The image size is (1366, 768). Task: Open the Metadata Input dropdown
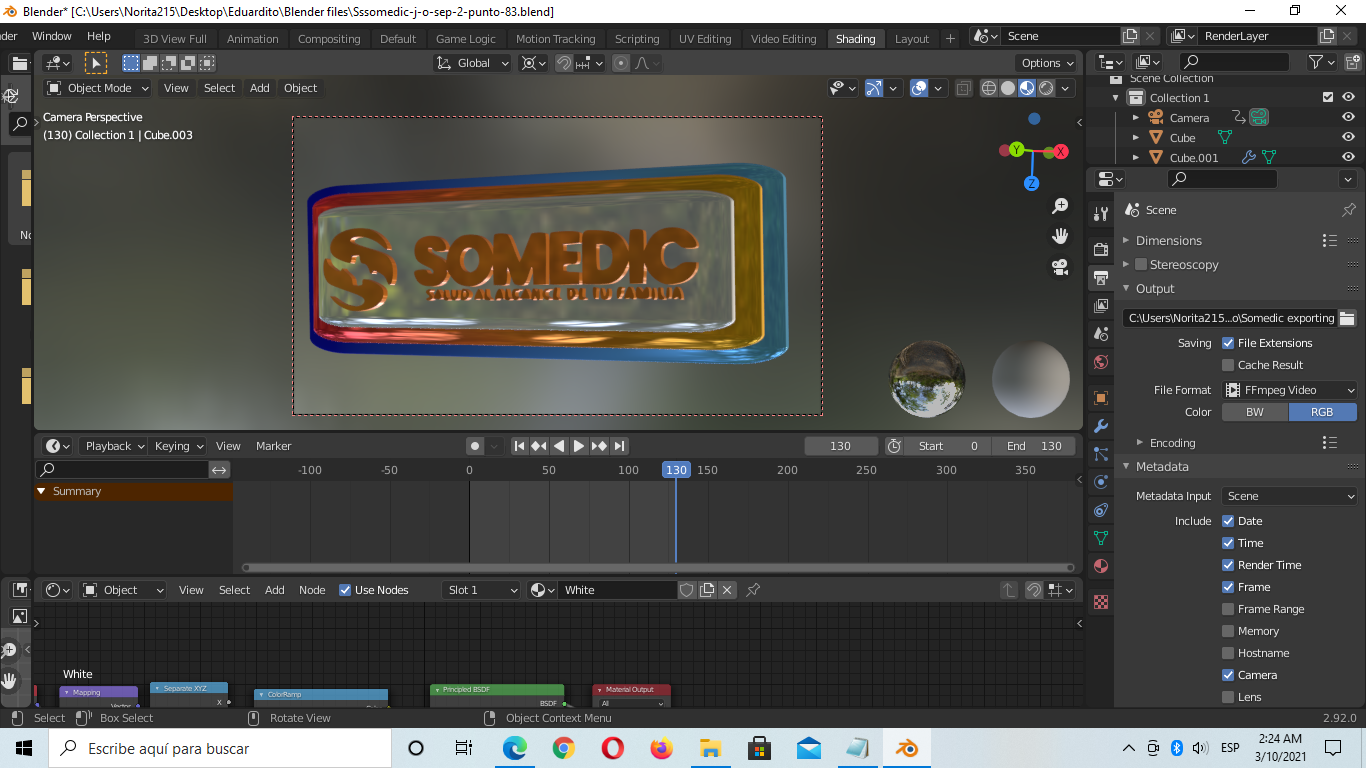click(1289, 496)
